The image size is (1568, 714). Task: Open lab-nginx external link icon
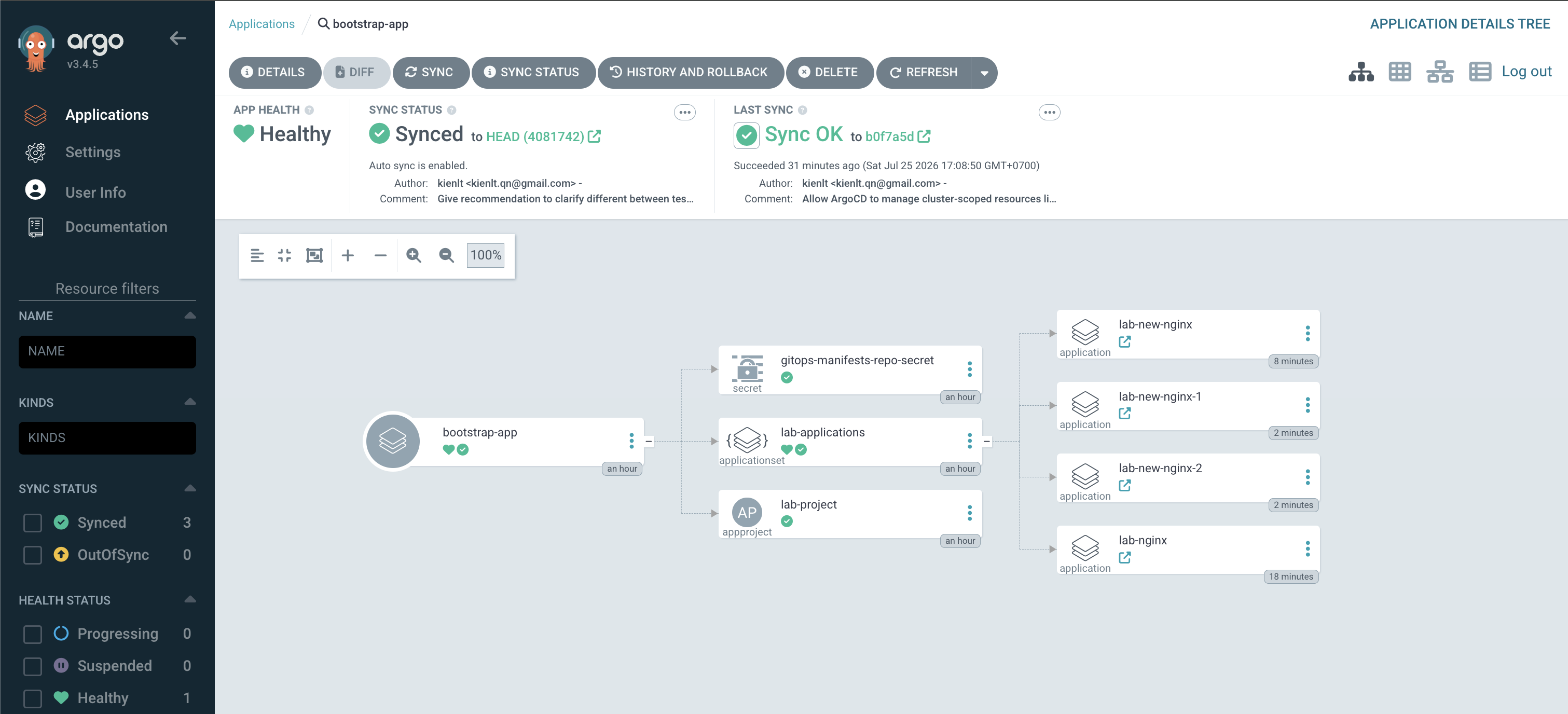click(1124, 558)
